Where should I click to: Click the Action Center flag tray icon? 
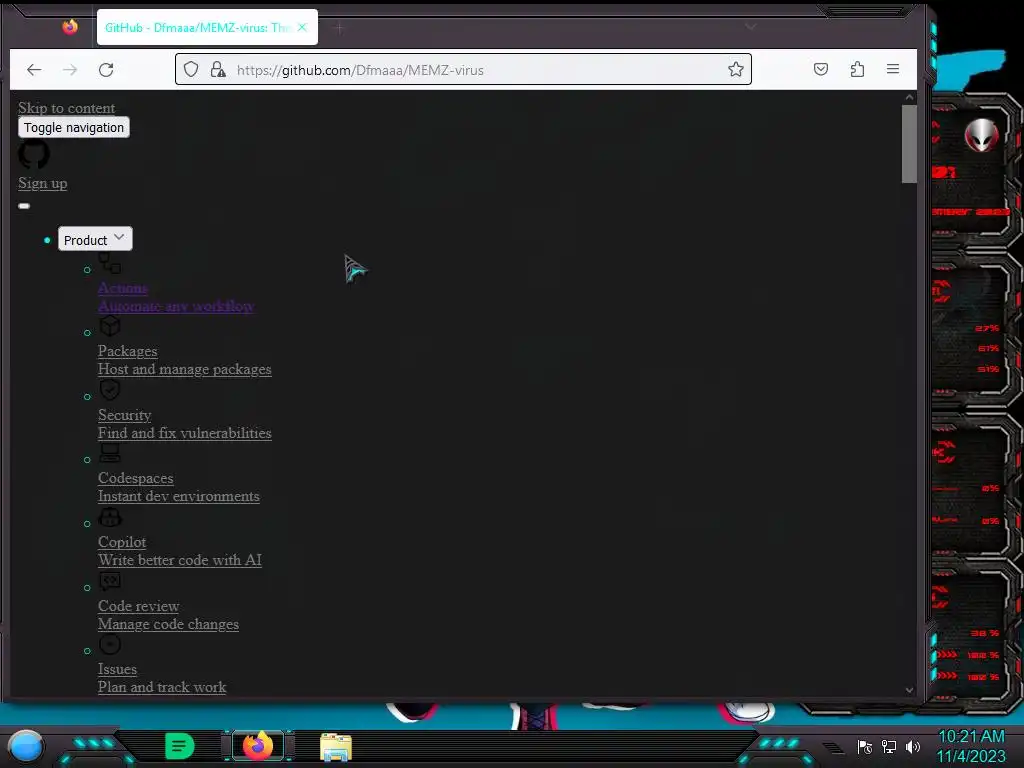pyautogui.click(x=865, y=746)
